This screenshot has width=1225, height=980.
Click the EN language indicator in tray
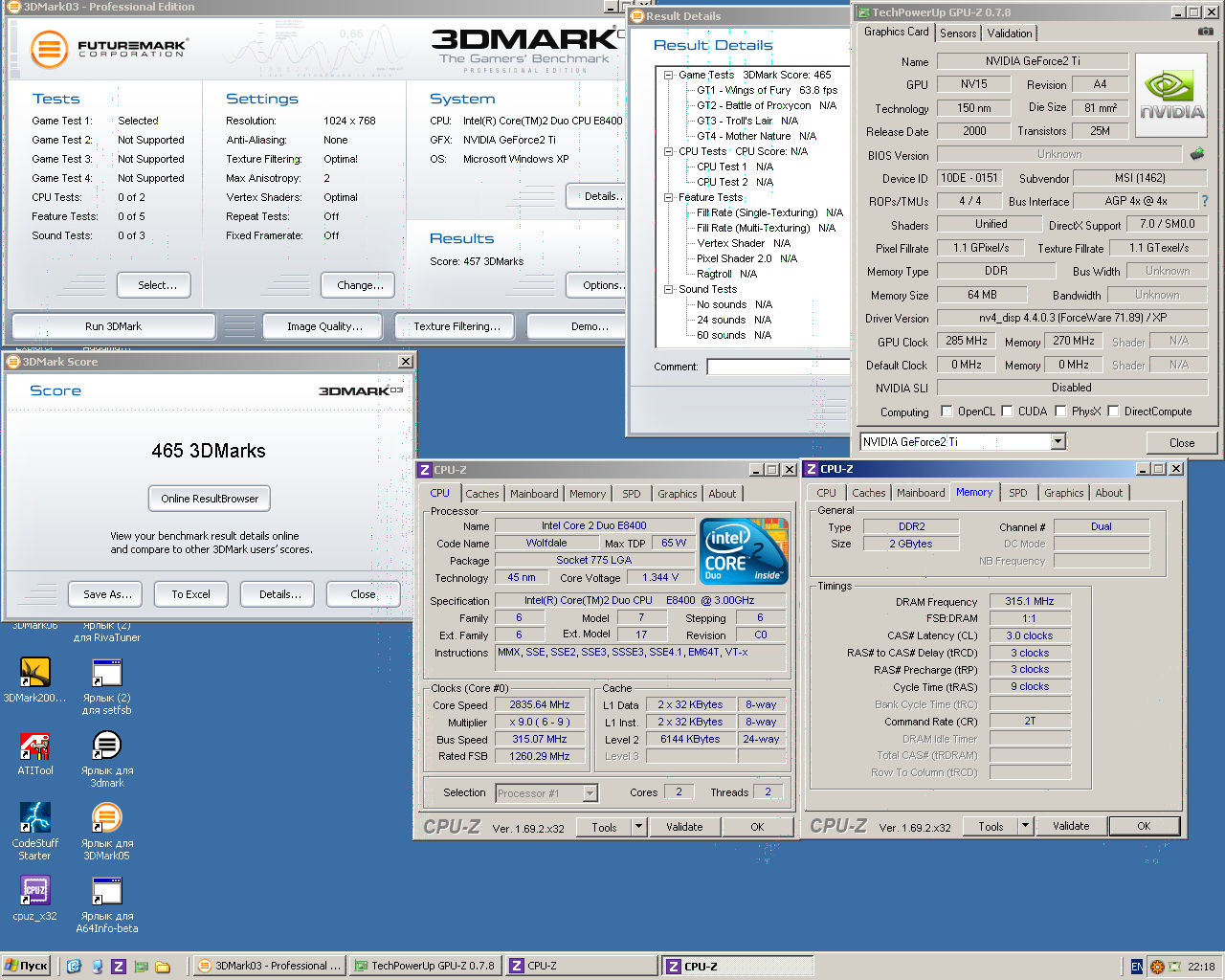click(1136, 967)
